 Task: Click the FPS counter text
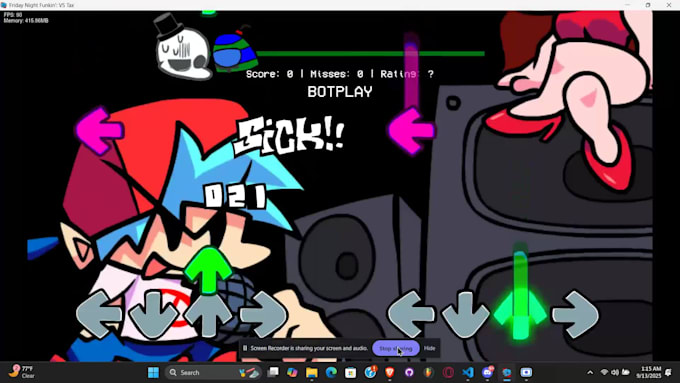[x=13, y=15]
